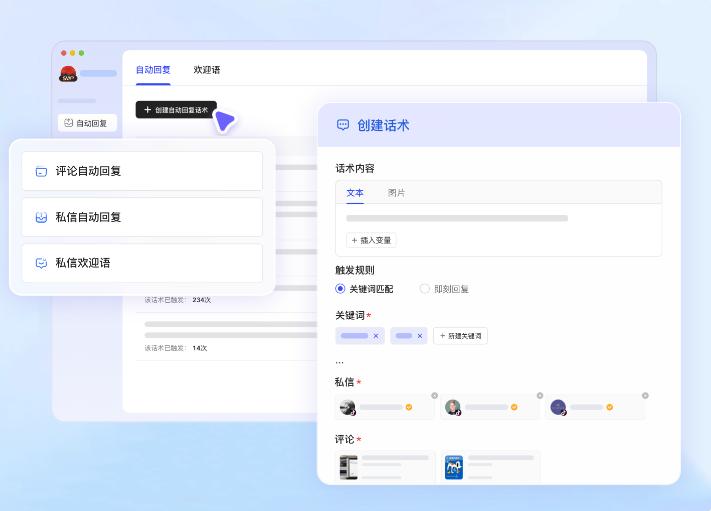Click the third 私信 purple account avatar
The image size is (711, 511).
(x=558, y=407)
